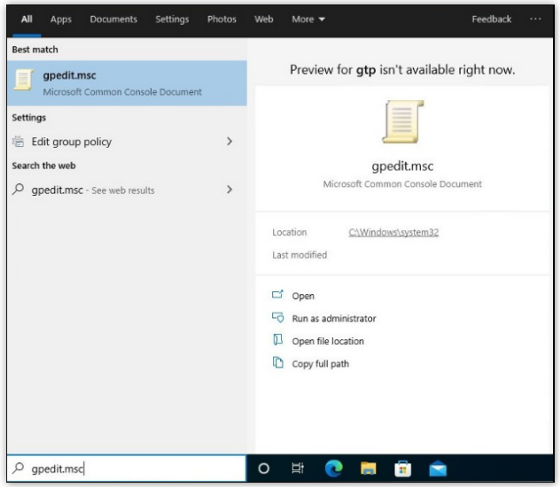Click the search box containing gpedit.msc
This screenshot has width=560, height=487.
click(126, 468)
